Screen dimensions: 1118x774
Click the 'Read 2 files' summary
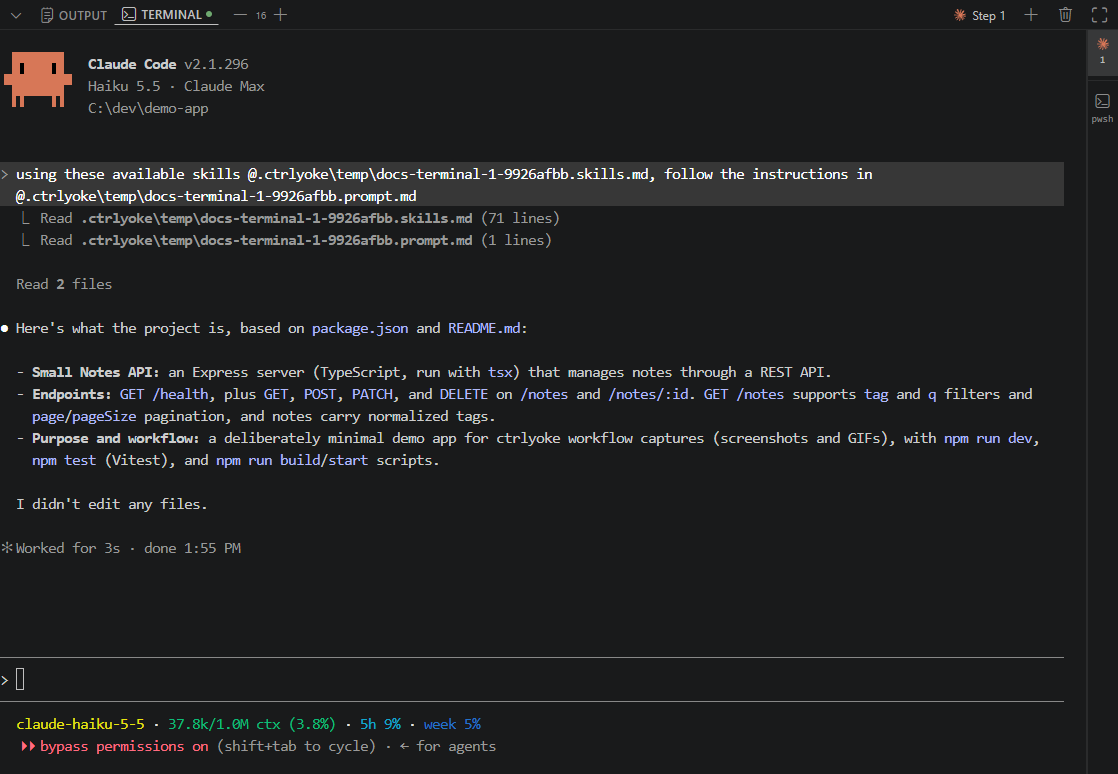[64, 284]
